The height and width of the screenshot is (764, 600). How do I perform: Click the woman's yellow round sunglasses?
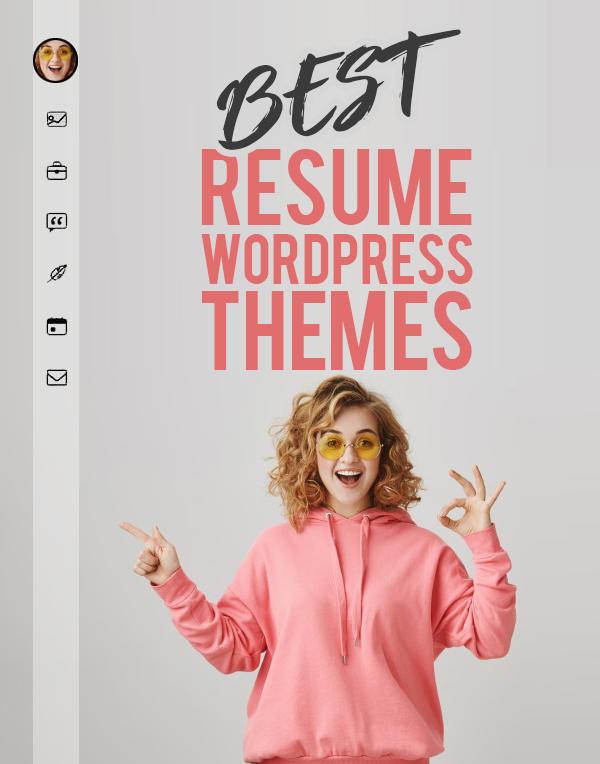click(349, 447)
